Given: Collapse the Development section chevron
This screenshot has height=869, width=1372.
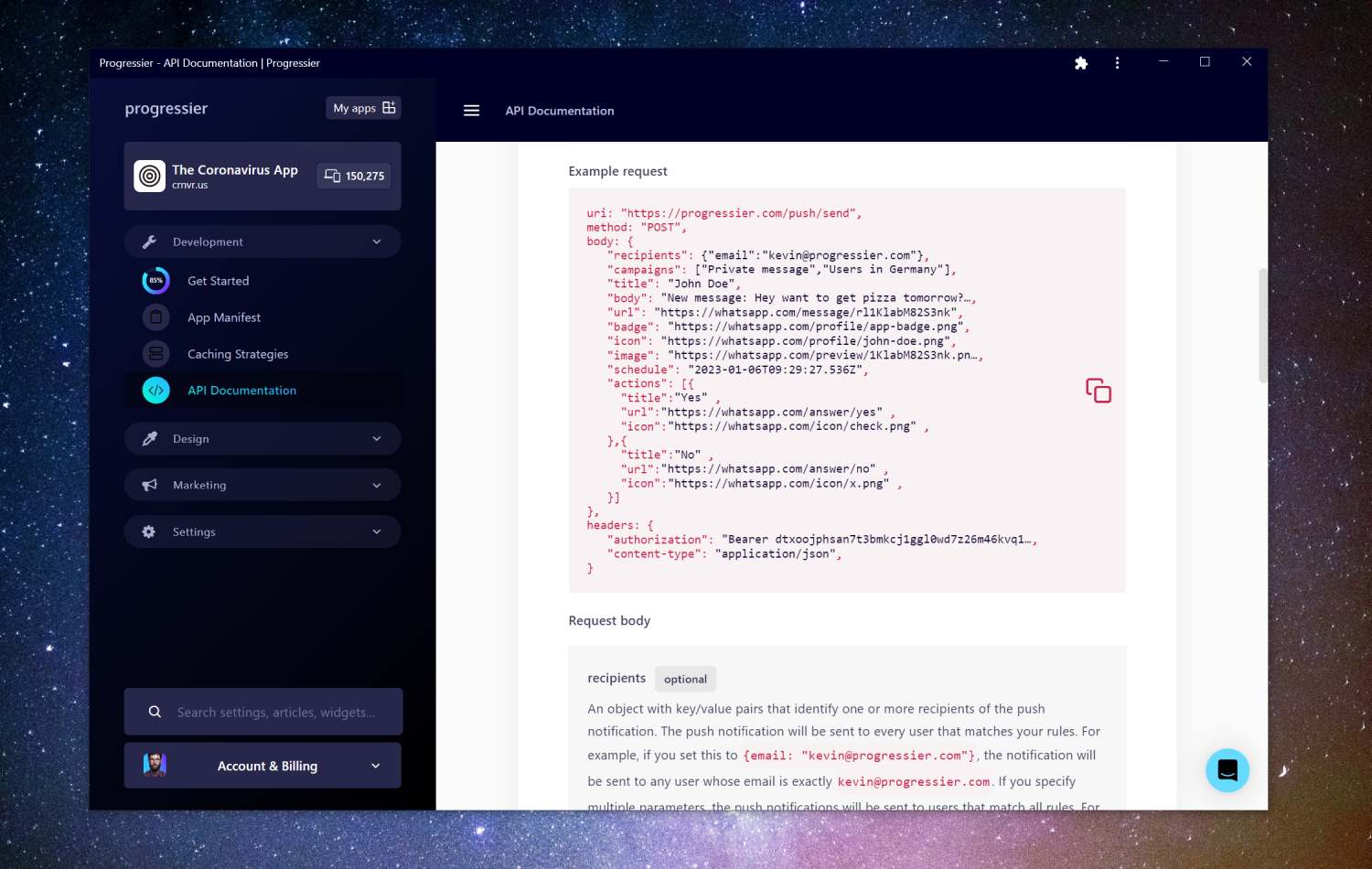Looking at the screenshot, I should coord(377,241).
